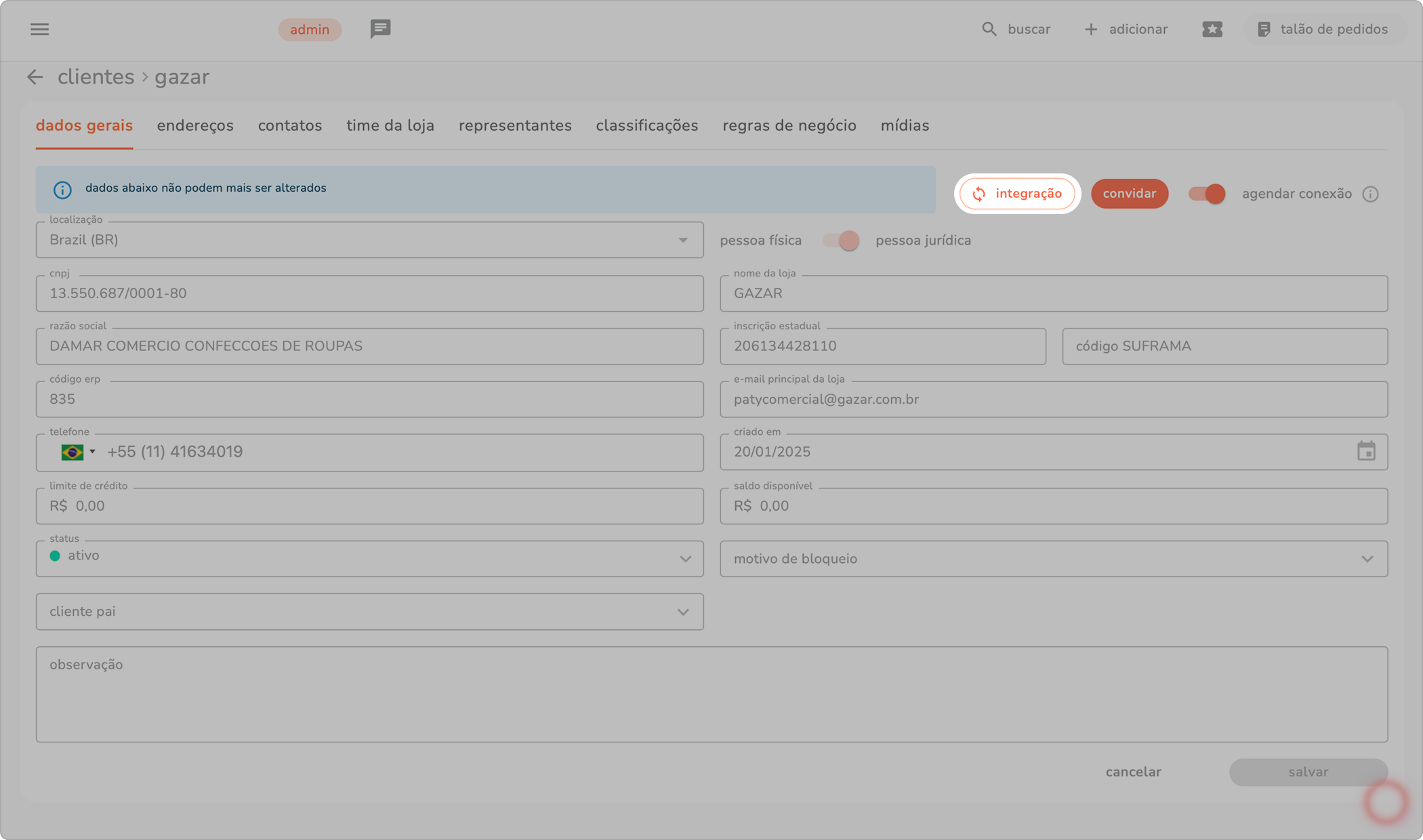Click into the observação text area

click(711, 694)
